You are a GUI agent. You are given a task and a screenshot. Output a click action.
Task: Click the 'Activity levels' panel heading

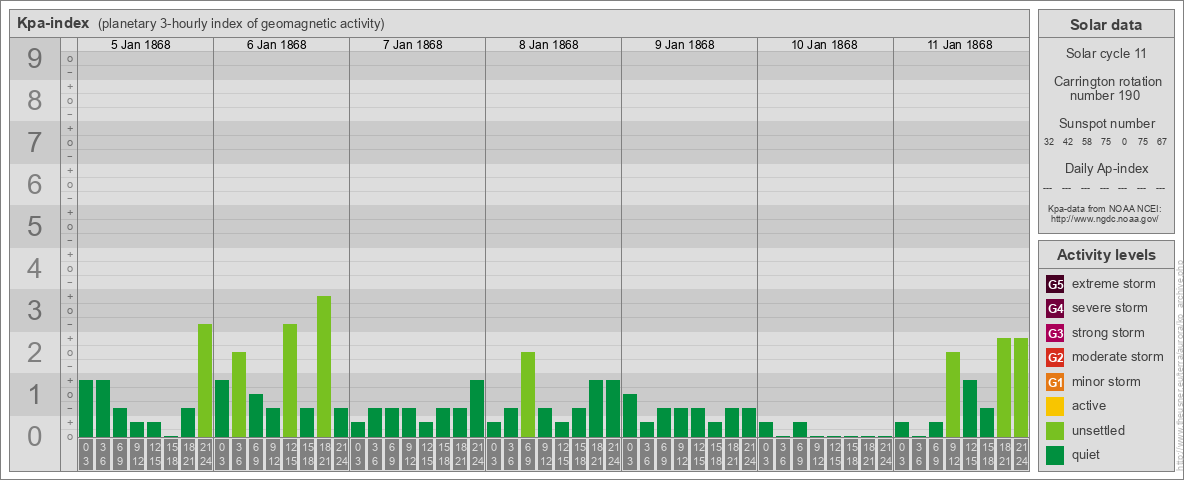pyautogui.click(x=1106, y=255)
